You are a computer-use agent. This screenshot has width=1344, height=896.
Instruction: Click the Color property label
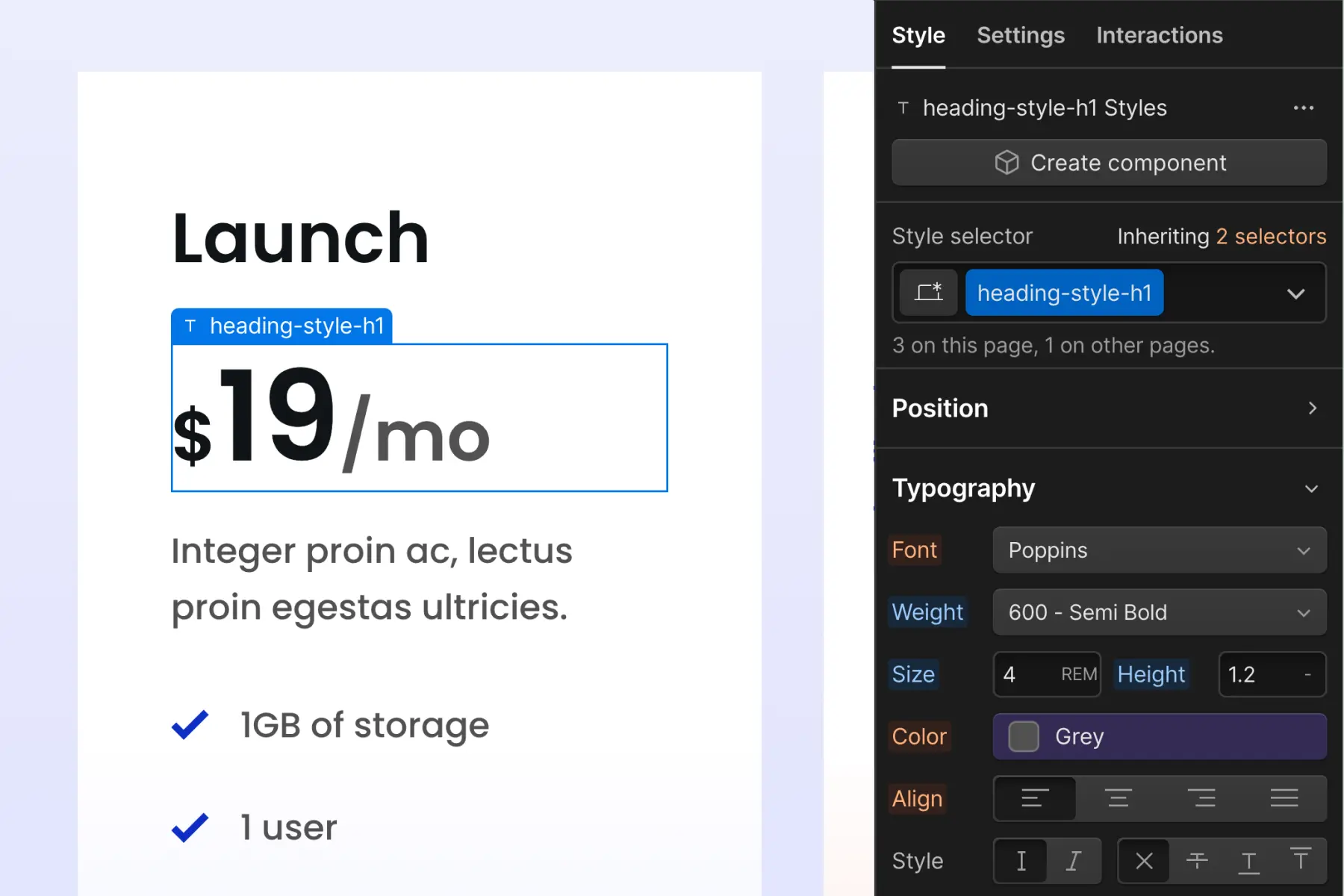919,736
